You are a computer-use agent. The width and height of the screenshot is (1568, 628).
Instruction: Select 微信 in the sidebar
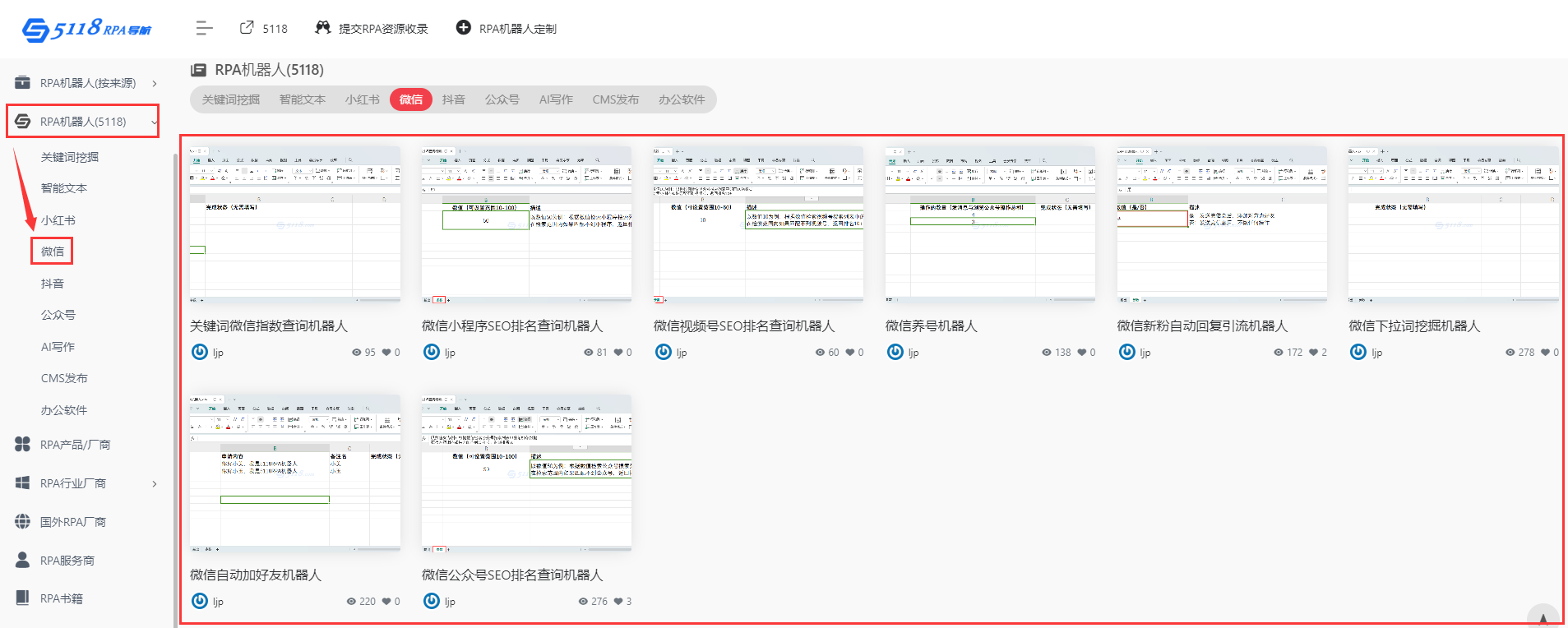point(53,252)
